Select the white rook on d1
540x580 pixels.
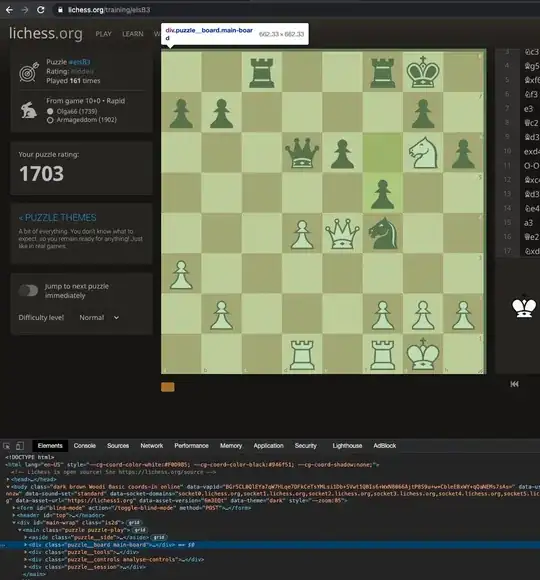coord(302,355)
